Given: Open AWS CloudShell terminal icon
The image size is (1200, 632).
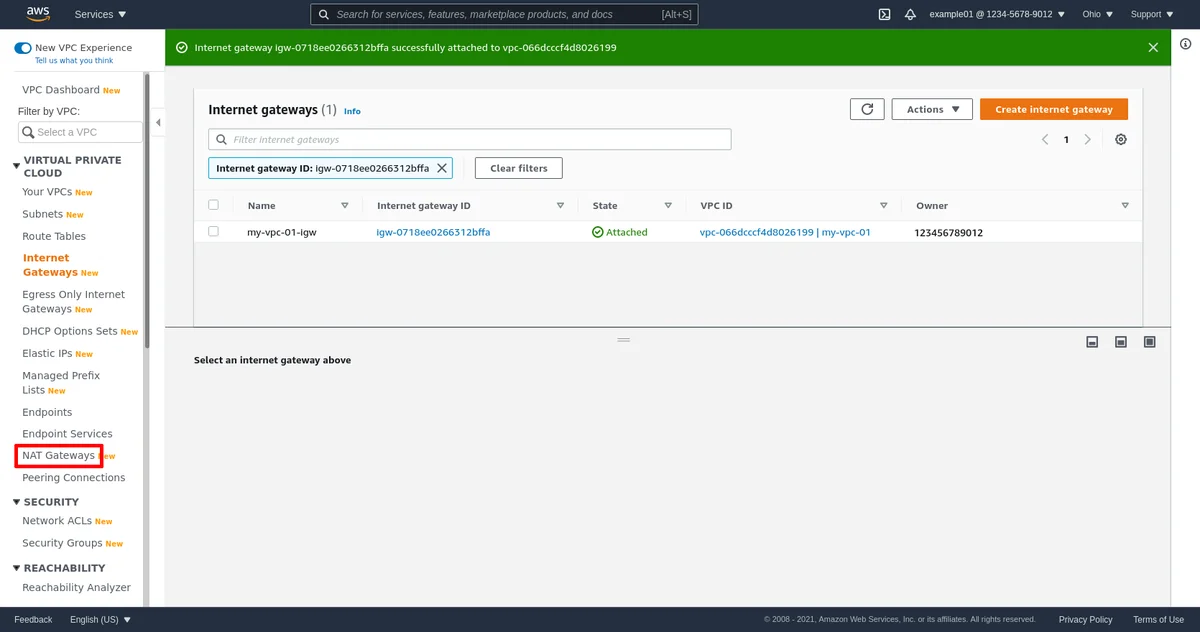Looking at the screenshot, I should coord(884,15).
